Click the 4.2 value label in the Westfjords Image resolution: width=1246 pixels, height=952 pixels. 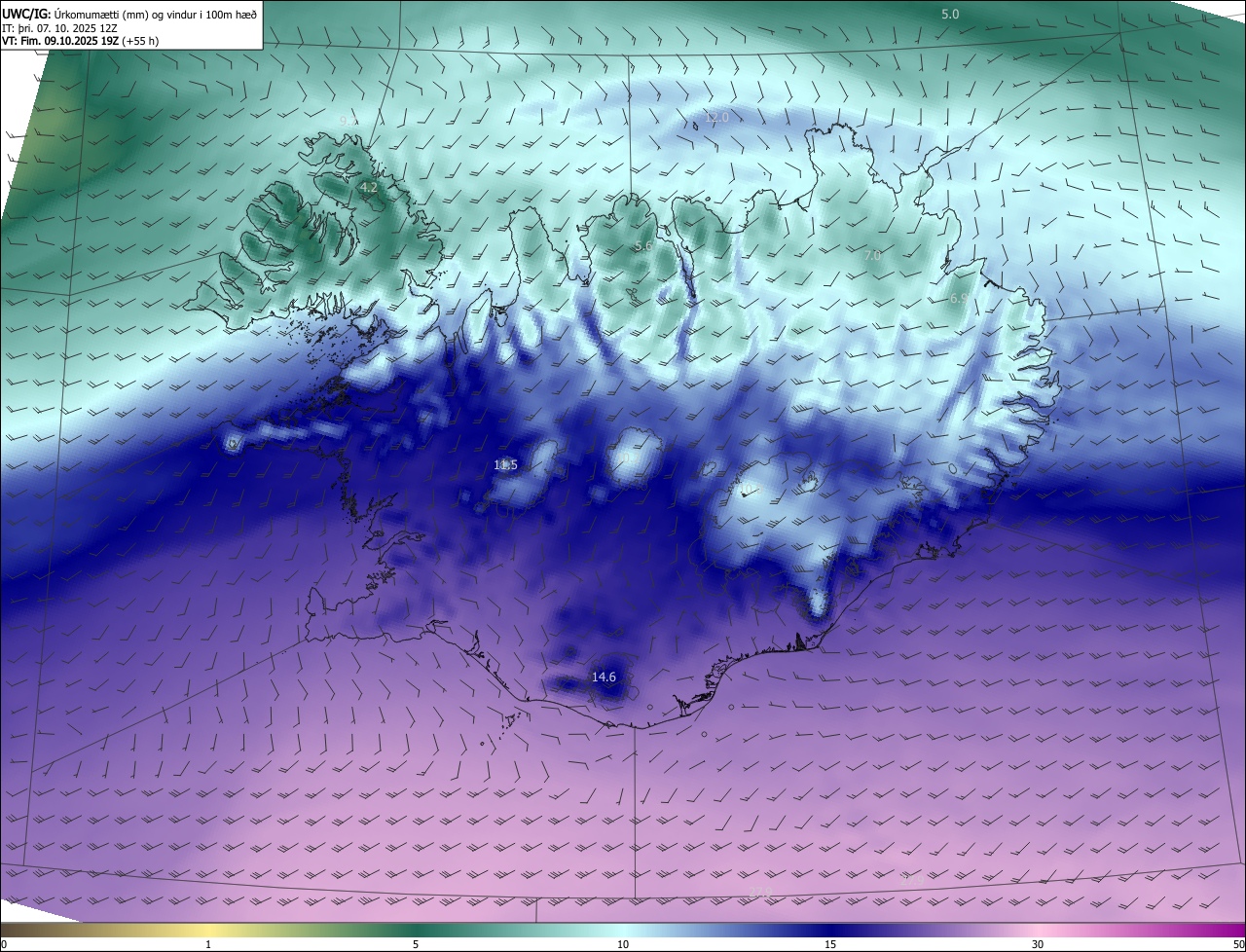[368, 187]
